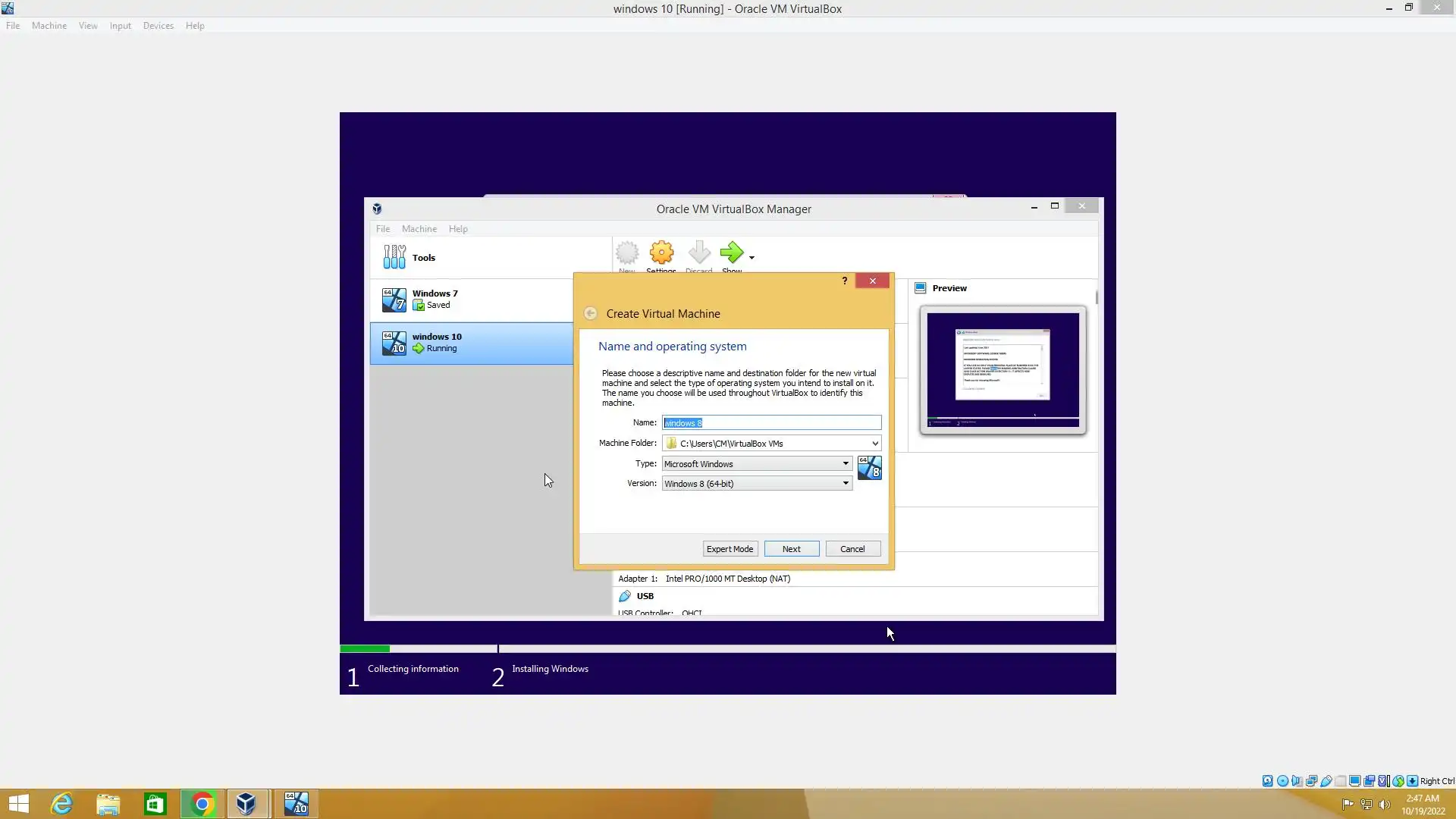Open Google Chrome from the taskbar

tap(202, 804)
